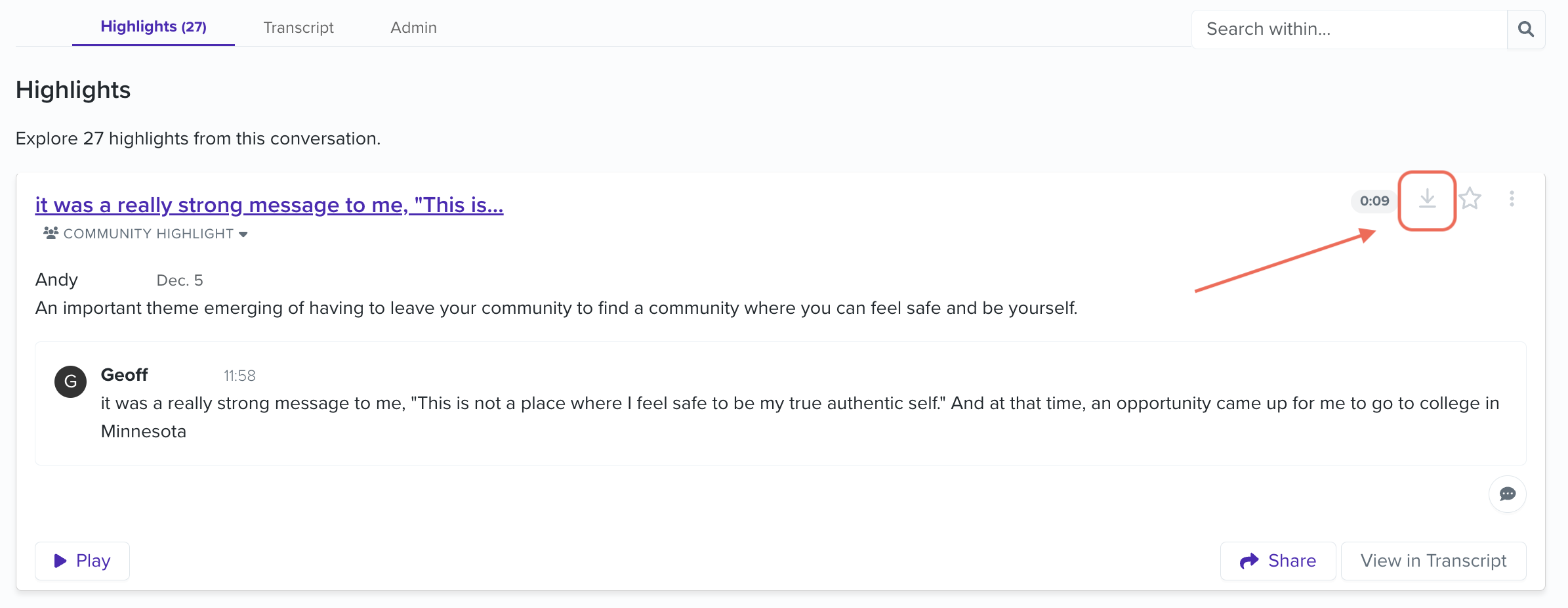Viewport: 1568px width, 608px height.
Task: Open the comment bubble icon
Action: click(x=1508, y=494)
